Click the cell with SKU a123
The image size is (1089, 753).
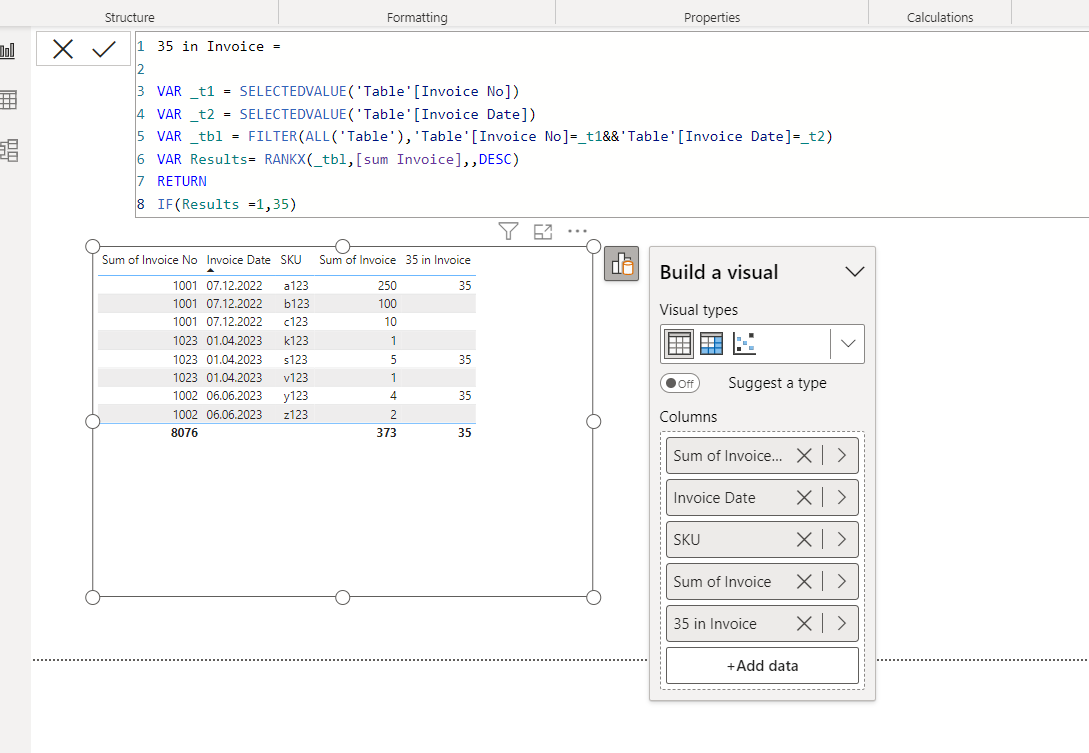[296, 286]
